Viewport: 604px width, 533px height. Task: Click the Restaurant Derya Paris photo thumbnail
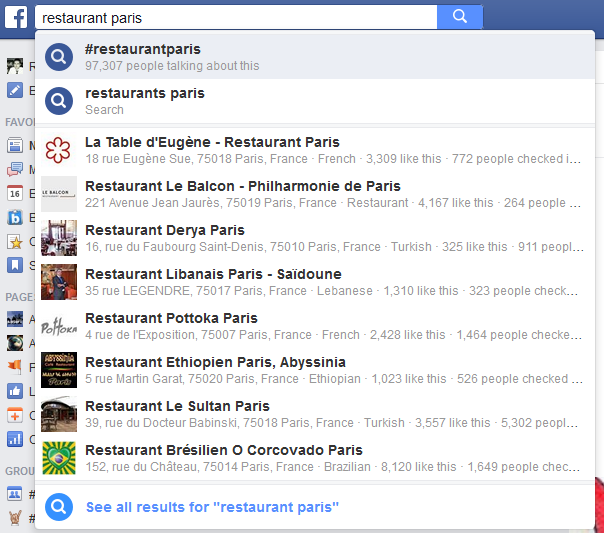(x=59, y=238)
